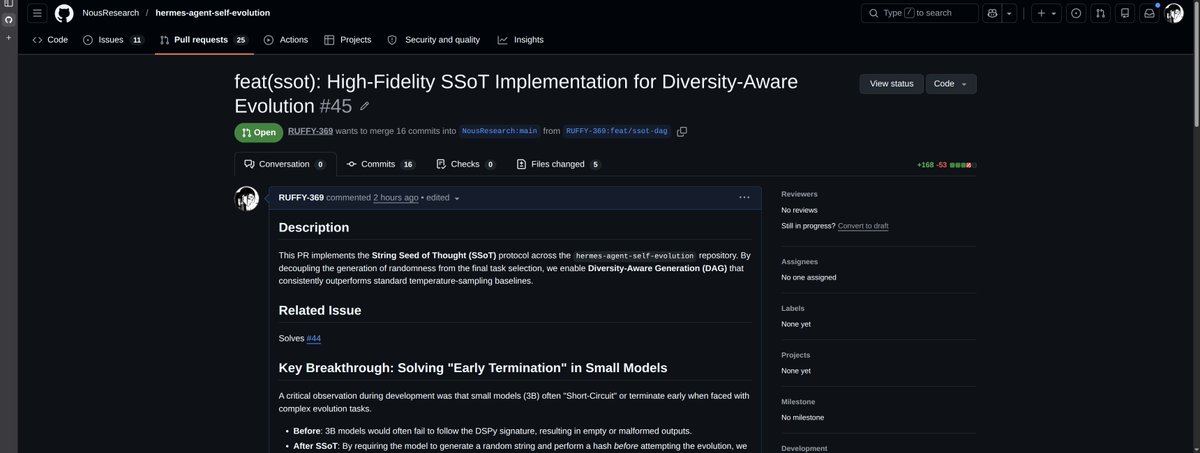1200x453 pixels.
Task: Switch to the Issues tab
Action: (x=113, y=40)
